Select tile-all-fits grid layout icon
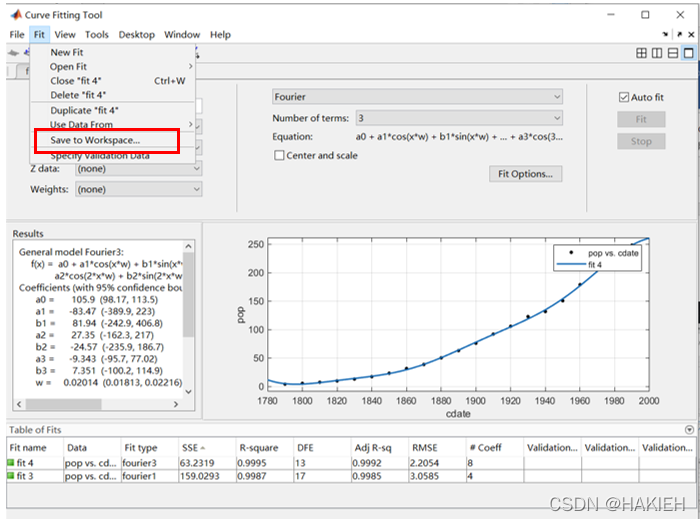 tap(641, 54)
